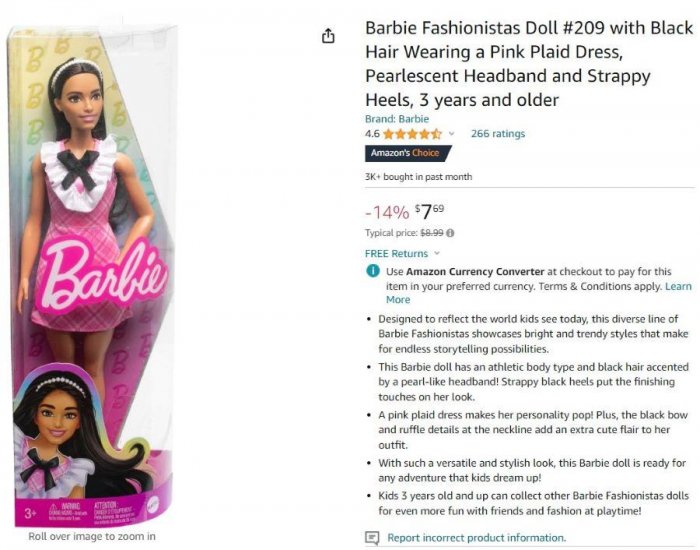700x550 pixels.
Task: Click the $7.69 price
Action: click(x=429, y=211)
